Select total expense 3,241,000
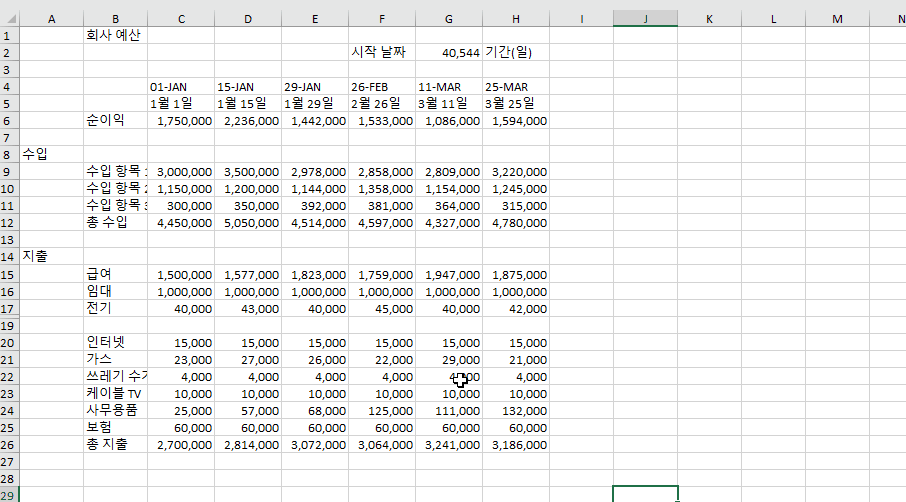 click(x=449, y=445)
